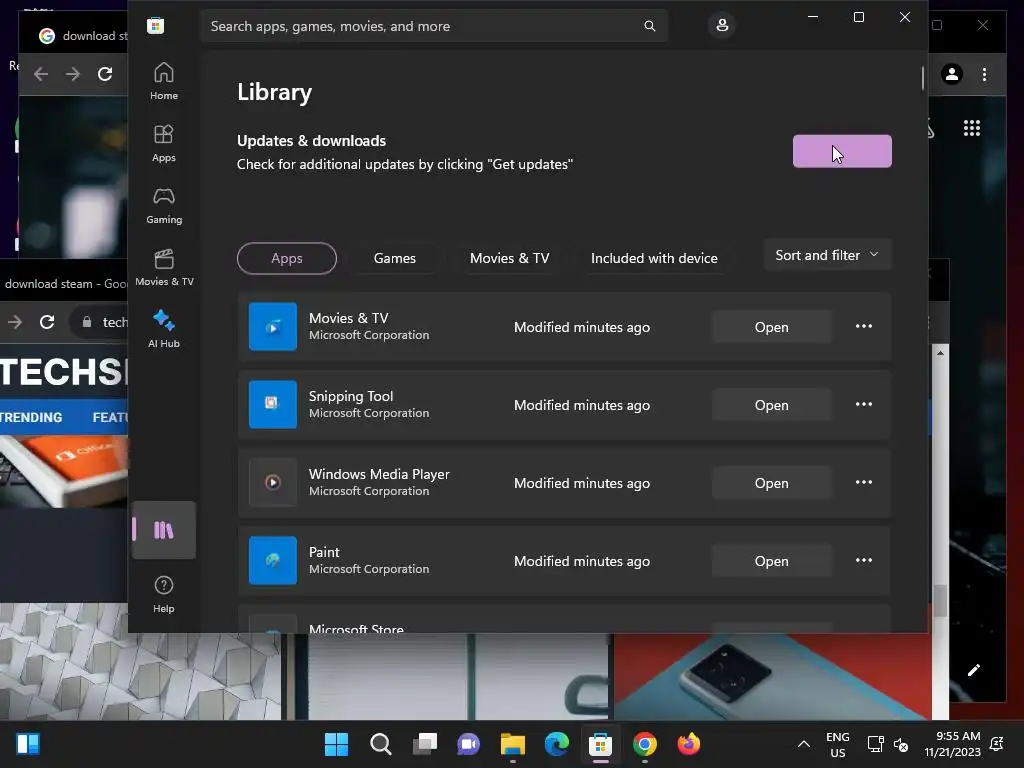Click the Microsoft Store logo icon
Image resolution: width=1024 pixels, height=768 pixels.
(x=155, y=26)
